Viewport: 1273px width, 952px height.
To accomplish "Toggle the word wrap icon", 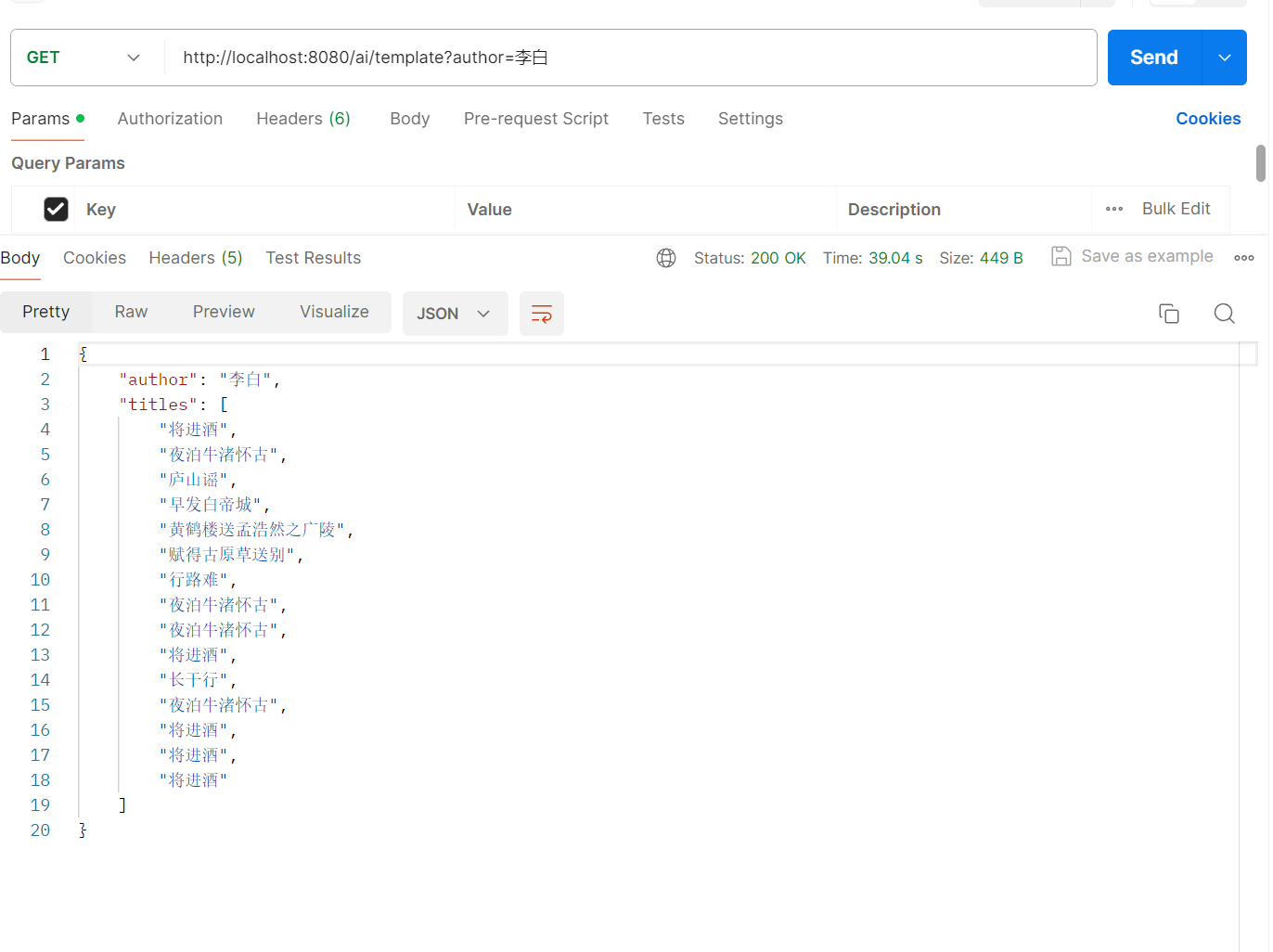I will [542, 314].
